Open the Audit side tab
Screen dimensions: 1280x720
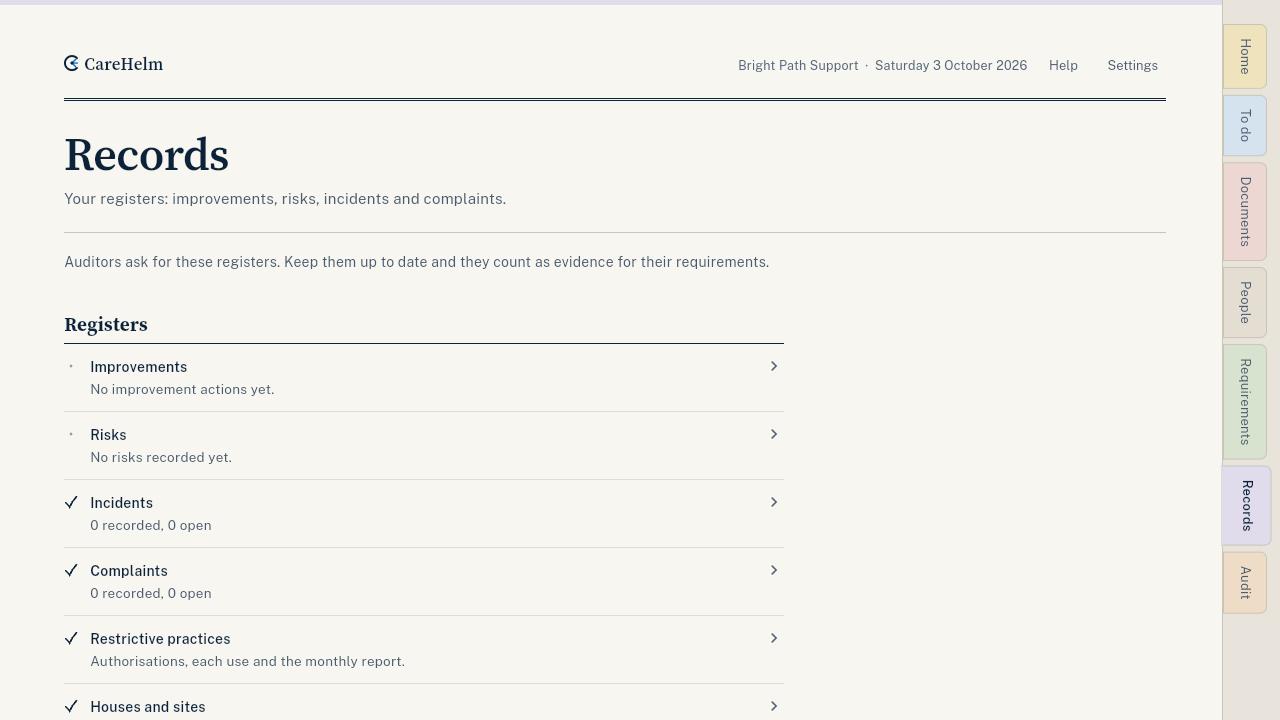pyautogui.click(x=1245, y=582)
